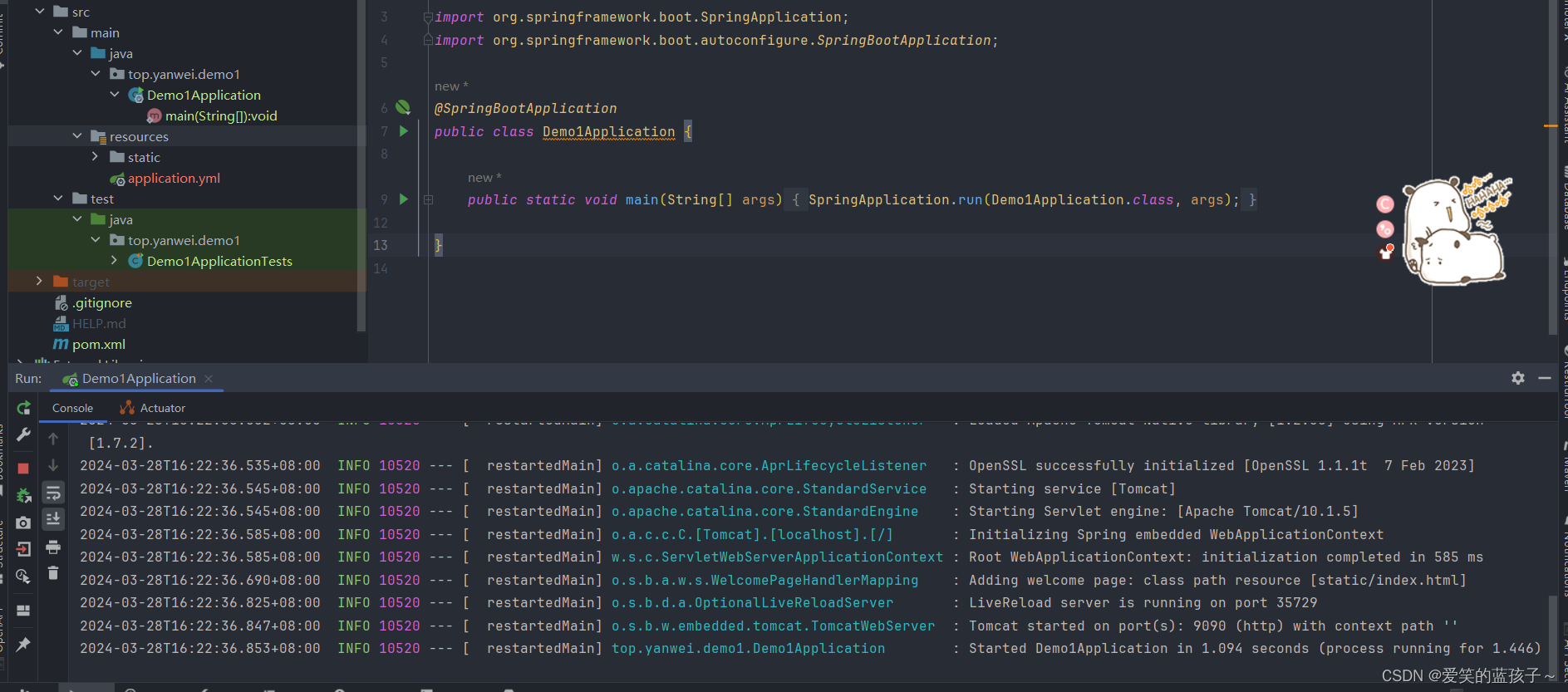This screenshot has height=692, width=1568.
Task: Click o.s.b.w.embedded.tomcat.TomcatWebServer log link
Action: [773, 626]
